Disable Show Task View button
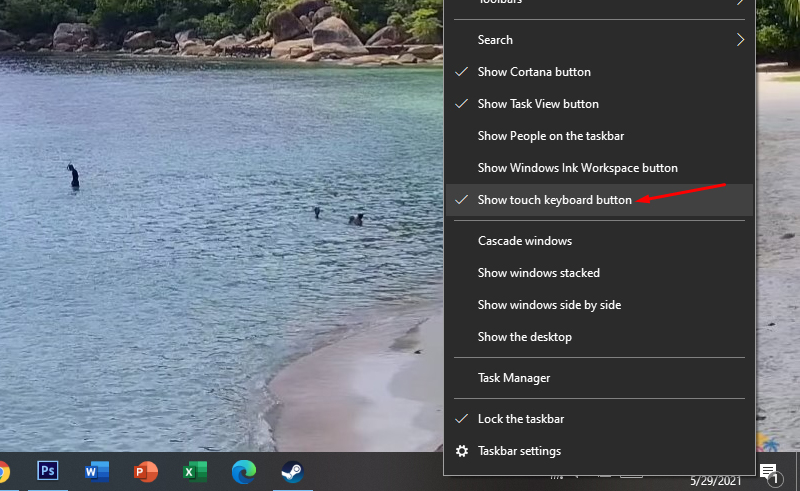This screenshot has height=491, width=800. click(x=538, y=104)
